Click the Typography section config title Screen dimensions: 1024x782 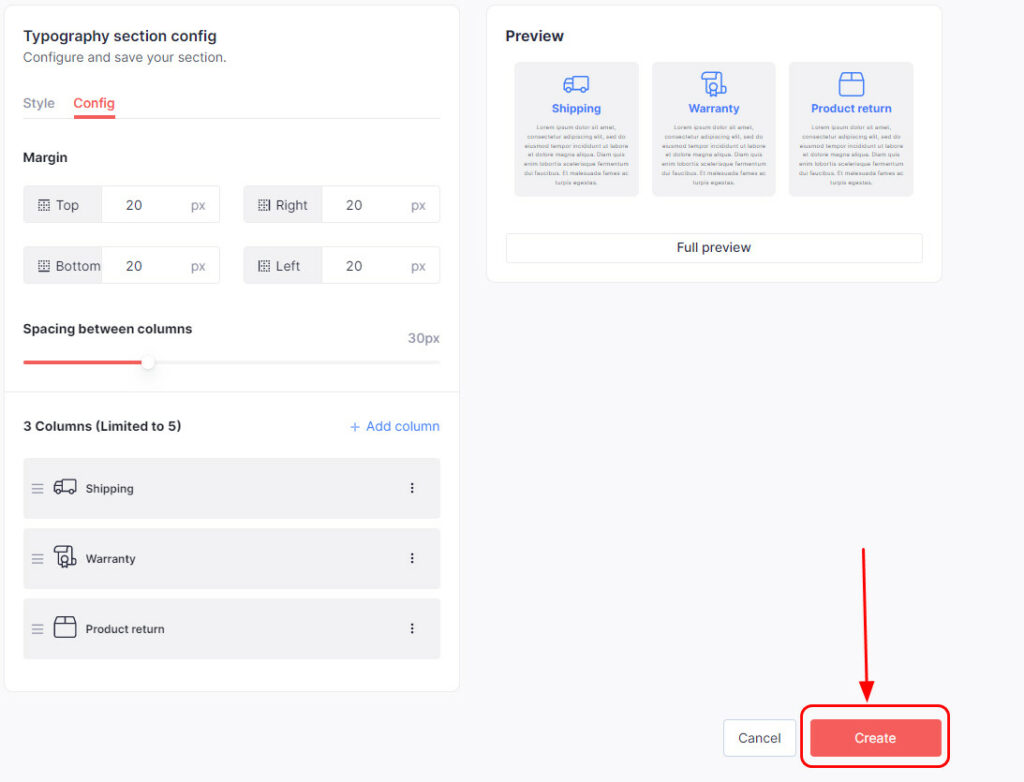[120, 36]
